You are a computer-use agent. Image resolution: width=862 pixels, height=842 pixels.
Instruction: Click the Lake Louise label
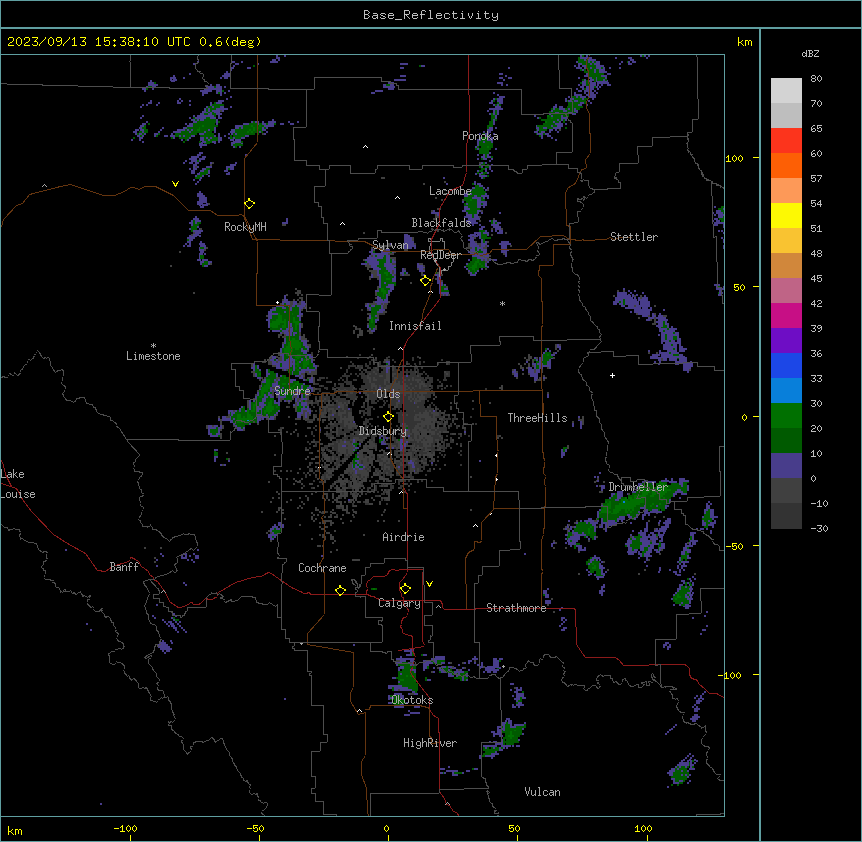coord(18,484)
